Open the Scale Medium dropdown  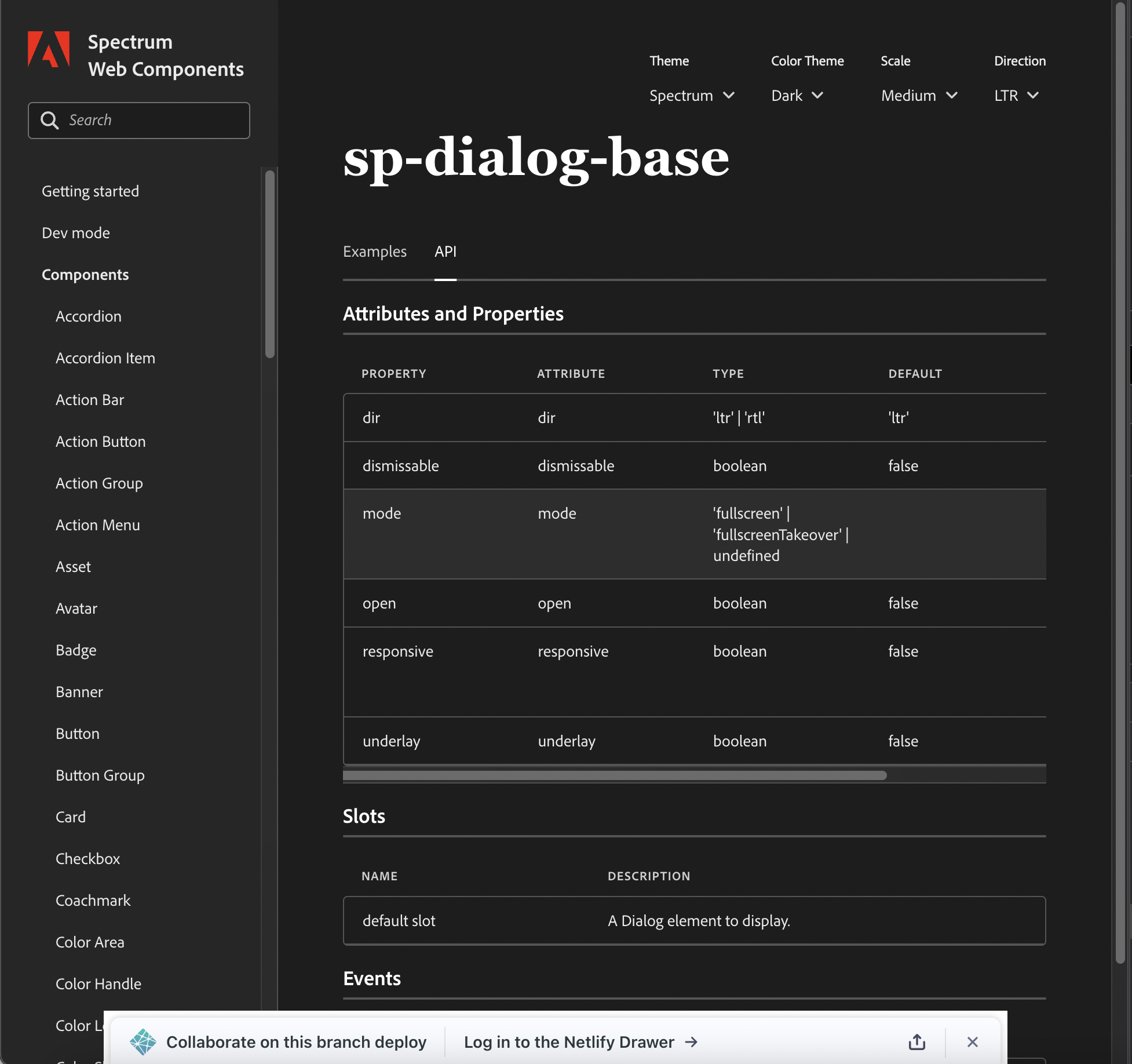coord(919,95)
